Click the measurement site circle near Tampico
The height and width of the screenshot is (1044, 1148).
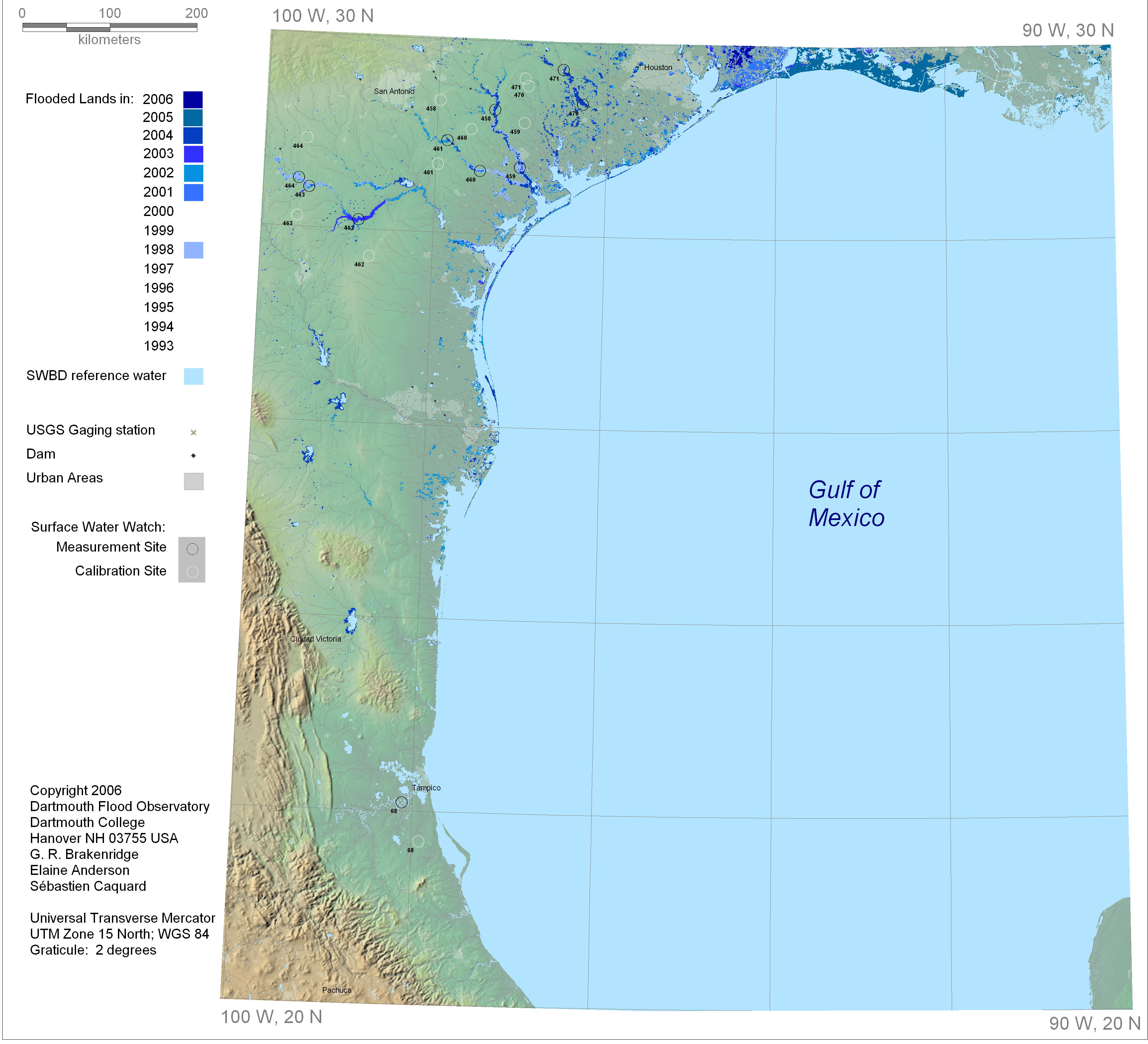(402, 802)
